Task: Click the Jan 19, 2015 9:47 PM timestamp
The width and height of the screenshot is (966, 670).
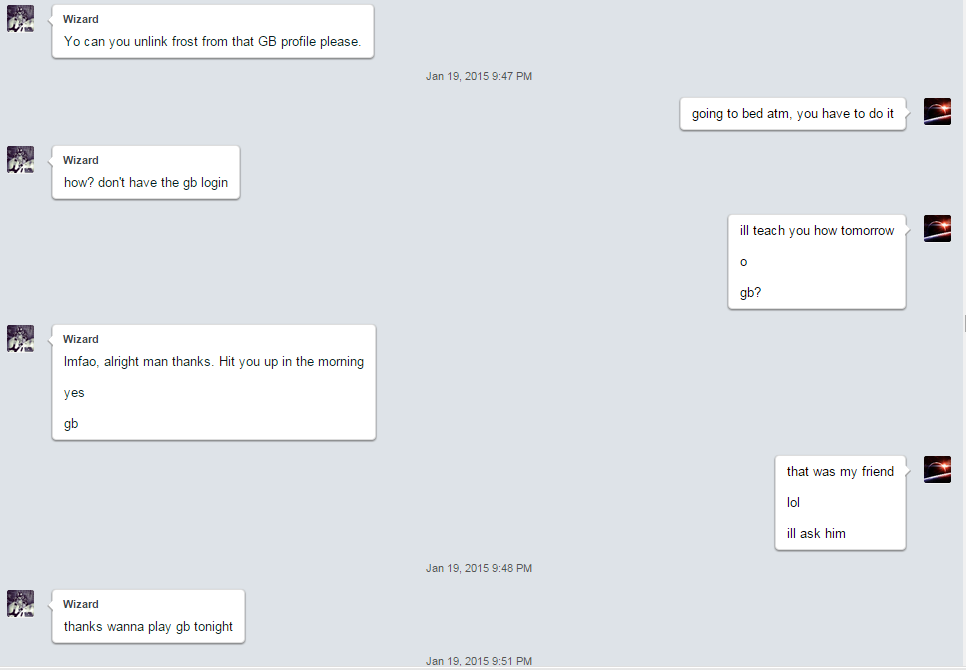Action: pos(479,76)
